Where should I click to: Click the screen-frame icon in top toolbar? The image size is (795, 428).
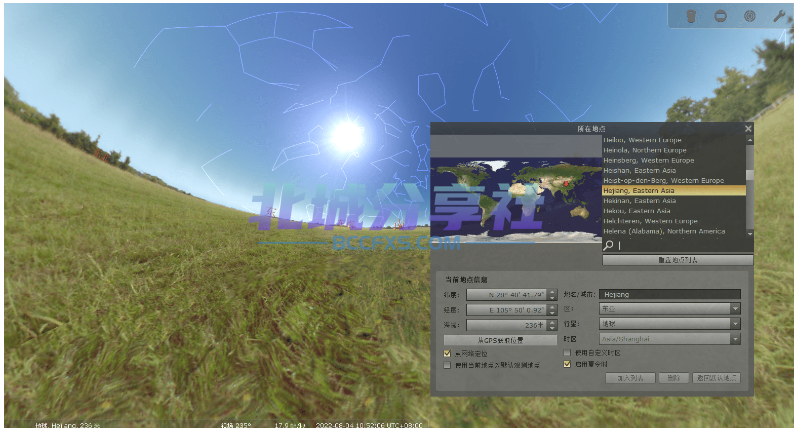(x=720, y=16)
